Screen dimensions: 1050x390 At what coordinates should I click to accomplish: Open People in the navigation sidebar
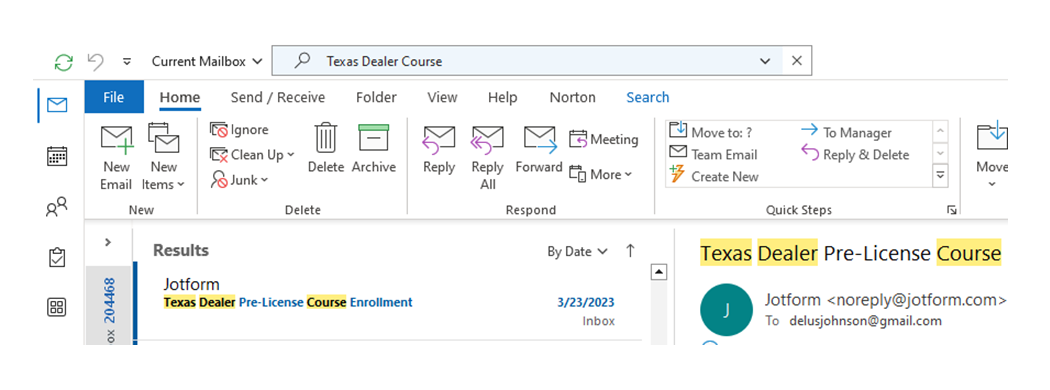click(57, 207)
